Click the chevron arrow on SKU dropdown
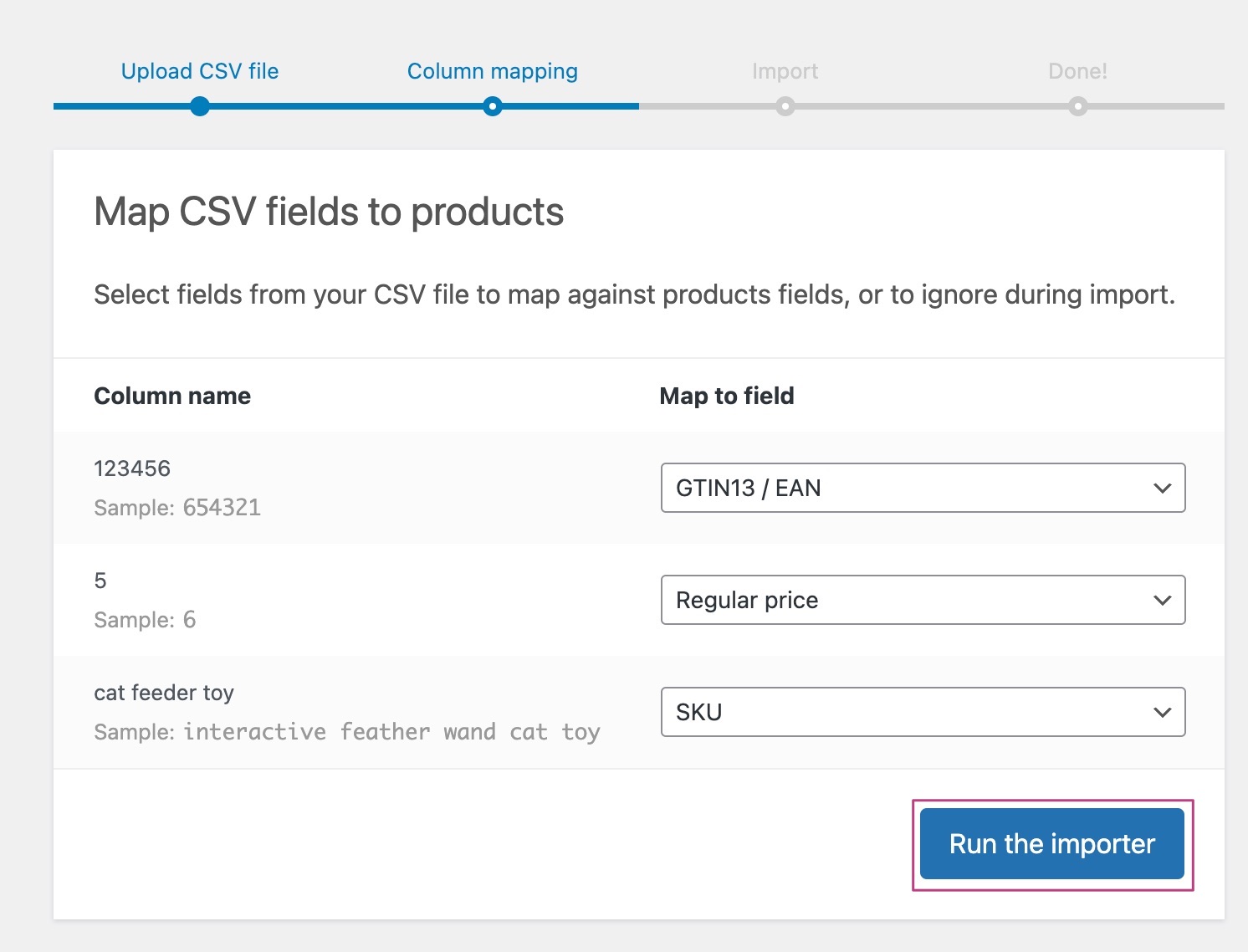The height and width of the screenshot is (952, 1248). tap(1162, 712)
